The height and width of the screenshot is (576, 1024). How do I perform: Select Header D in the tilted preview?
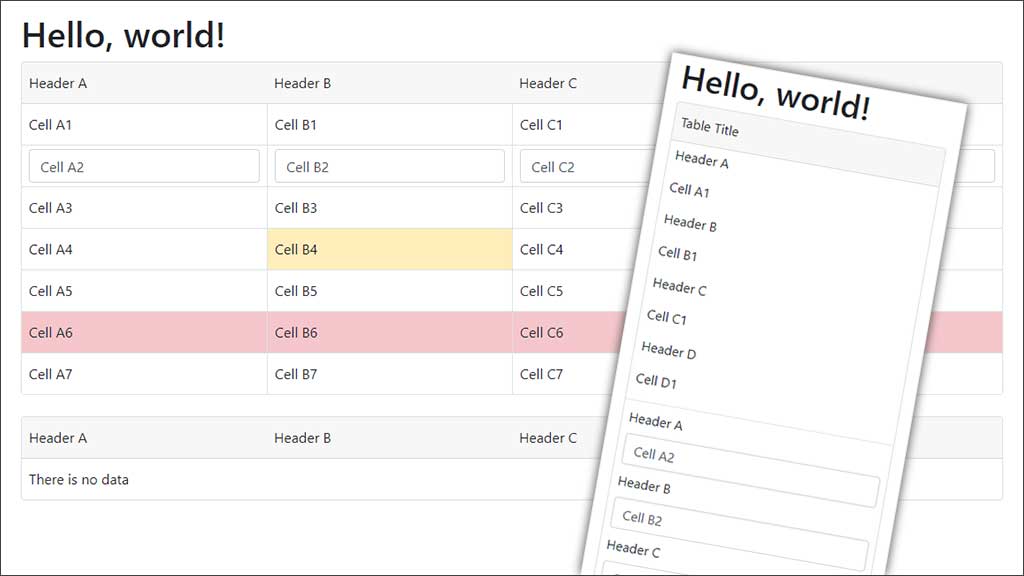tap(667, 352)
